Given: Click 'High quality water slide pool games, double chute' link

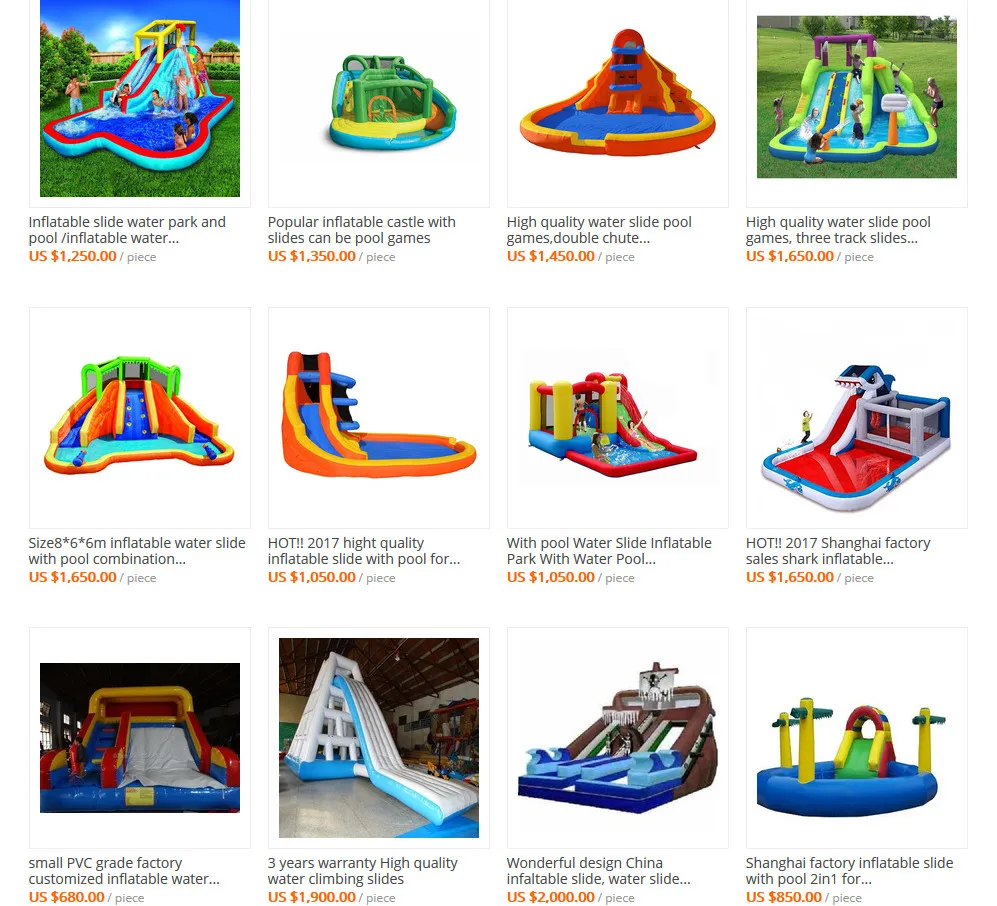Looking at the screenshot, I should (599, 230).
